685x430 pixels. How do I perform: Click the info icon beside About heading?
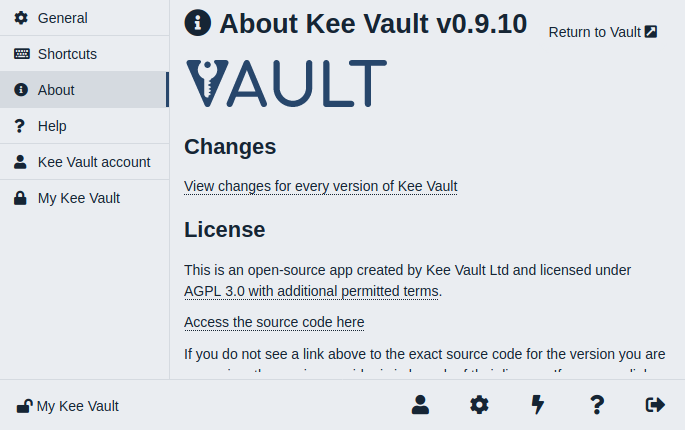197,23
